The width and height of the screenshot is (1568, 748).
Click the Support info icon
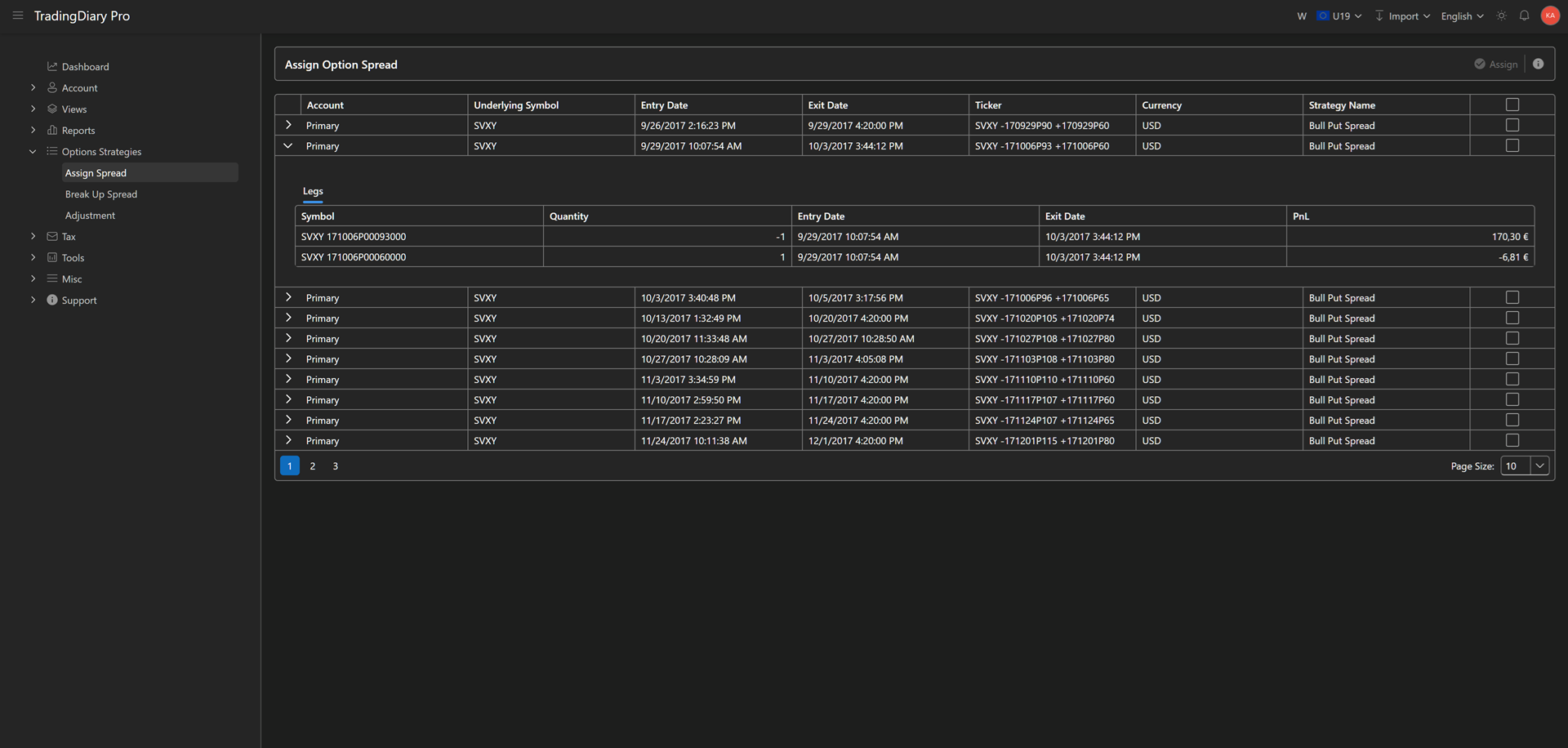pos(52,300)
